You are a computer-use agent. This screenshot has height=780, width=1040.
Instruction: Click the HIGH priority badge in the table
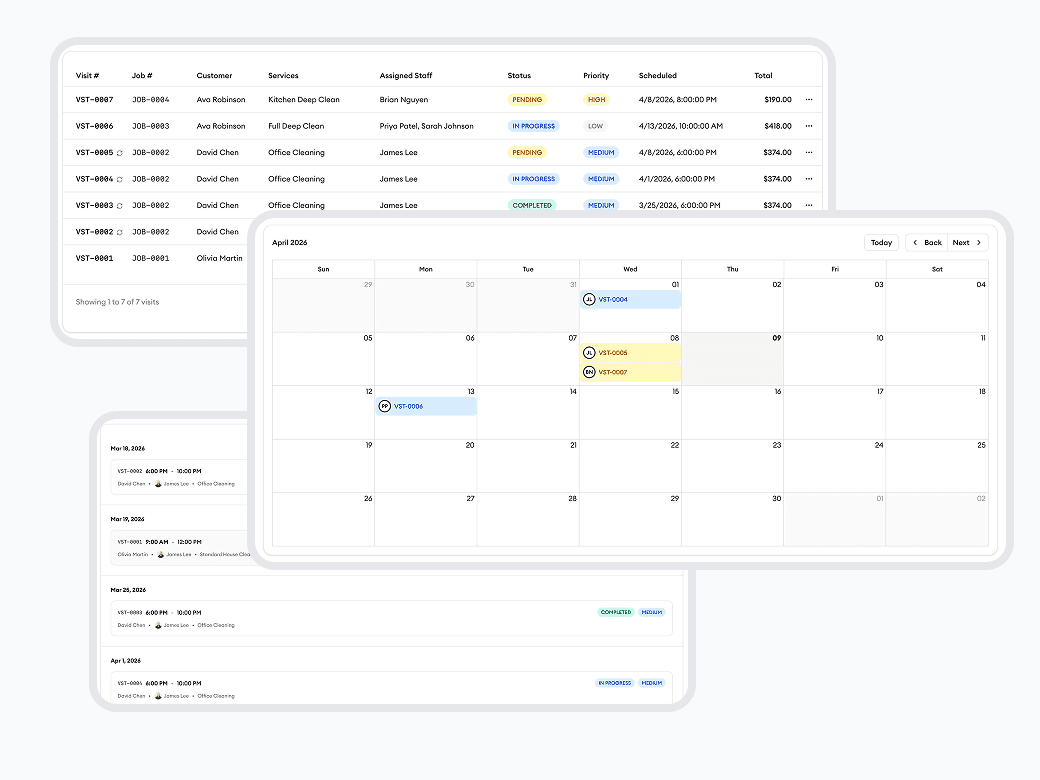pos(598,99)
